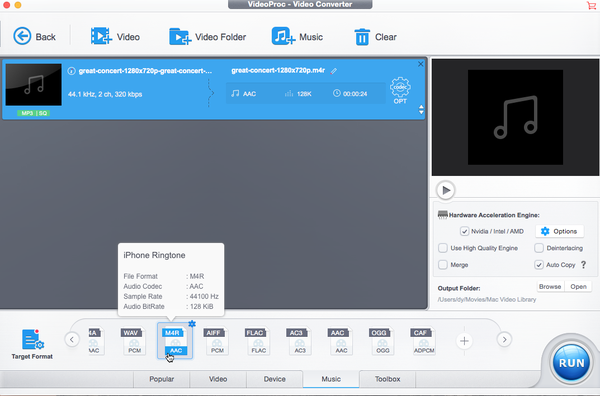The height and width of the screenshot is (396, 600).
Task: Click the preview pane music placeholder
Action: pyautogui.click(x=515, y=117)
